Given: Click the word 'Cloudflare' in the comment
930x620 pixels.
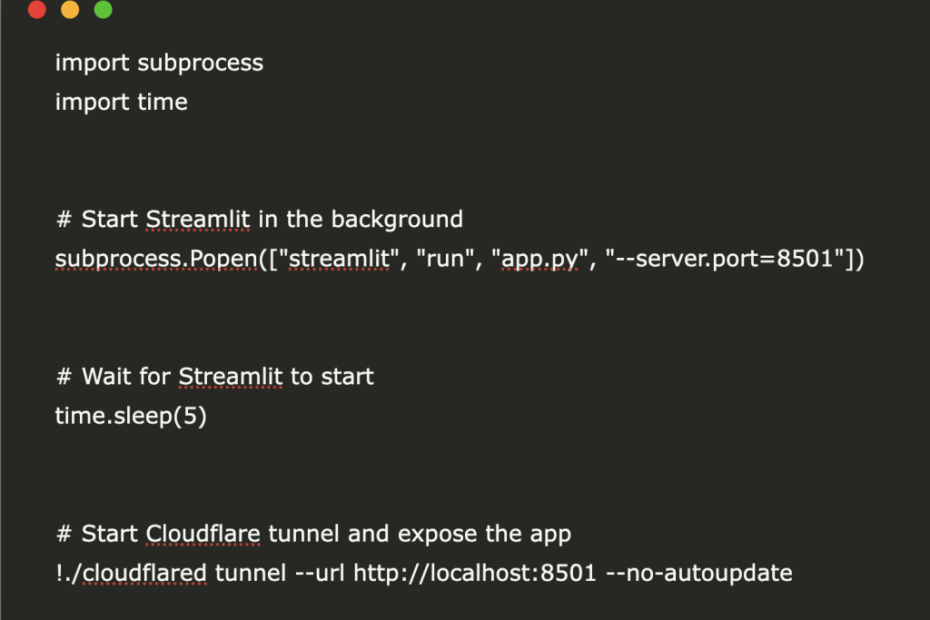Looking at the screenshot, I should click(x=203, y=534).
